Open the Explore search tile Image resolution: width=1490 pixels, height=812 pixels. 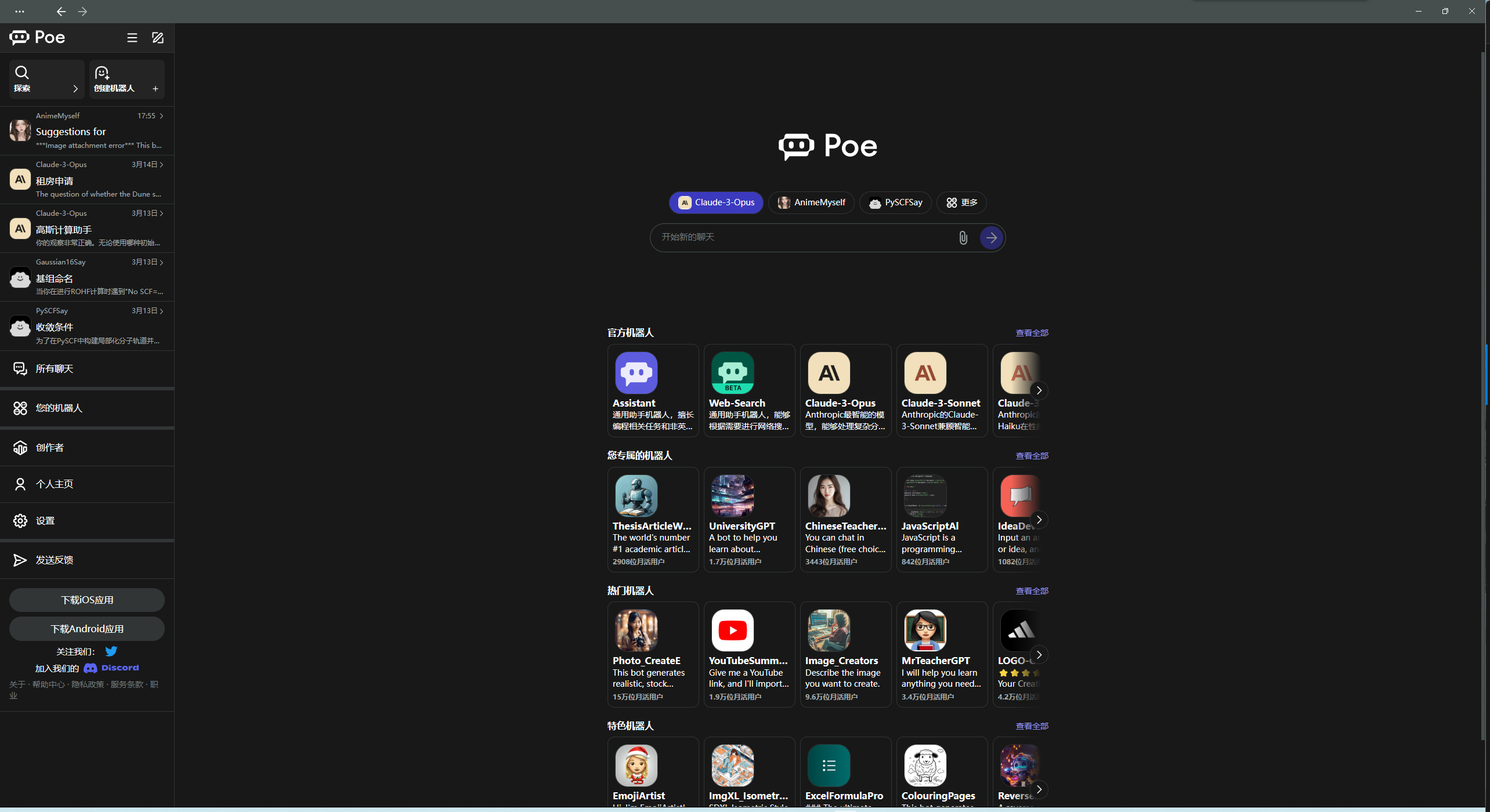pos(46,79)
